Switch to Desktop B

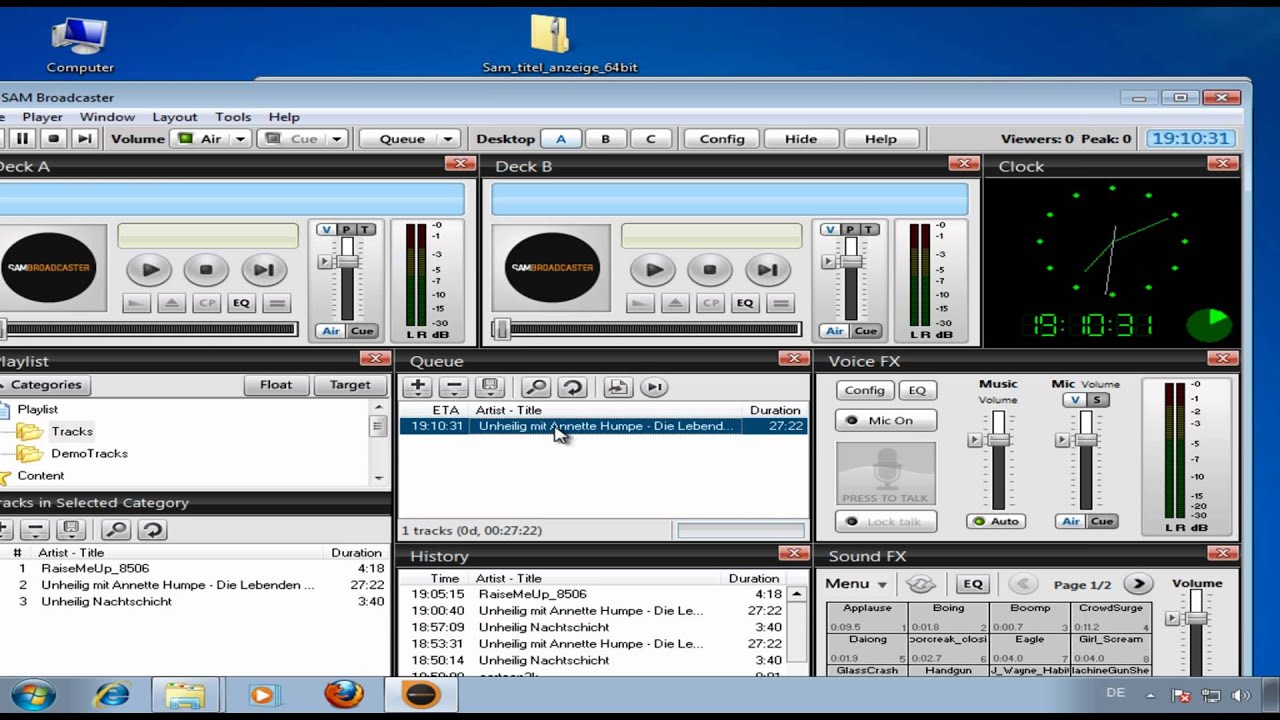[605, 139]
